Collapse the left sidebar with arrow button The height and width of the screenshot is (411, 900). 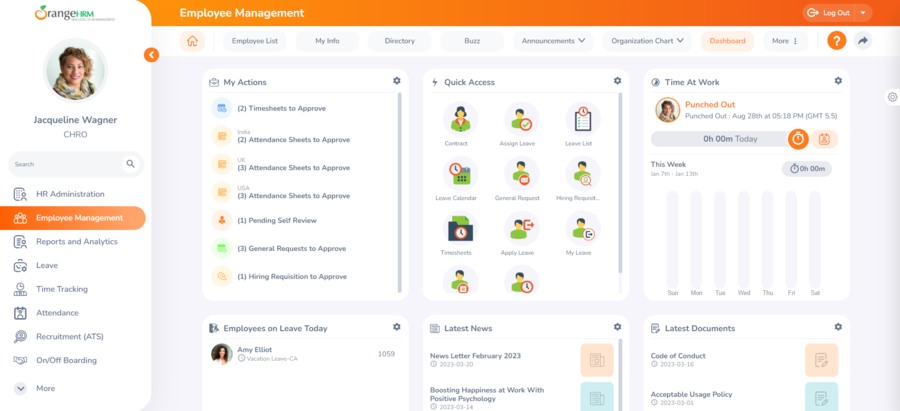151,55
